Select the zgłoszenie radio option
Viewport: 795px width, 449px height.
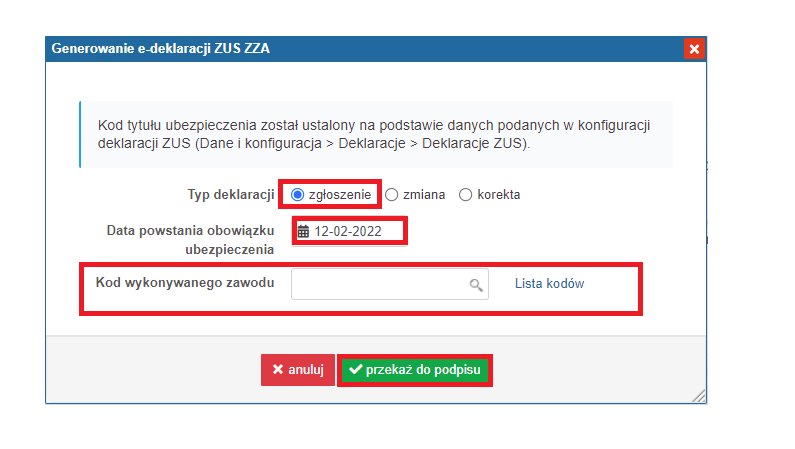pyautogui.click(x=297, y=194)
